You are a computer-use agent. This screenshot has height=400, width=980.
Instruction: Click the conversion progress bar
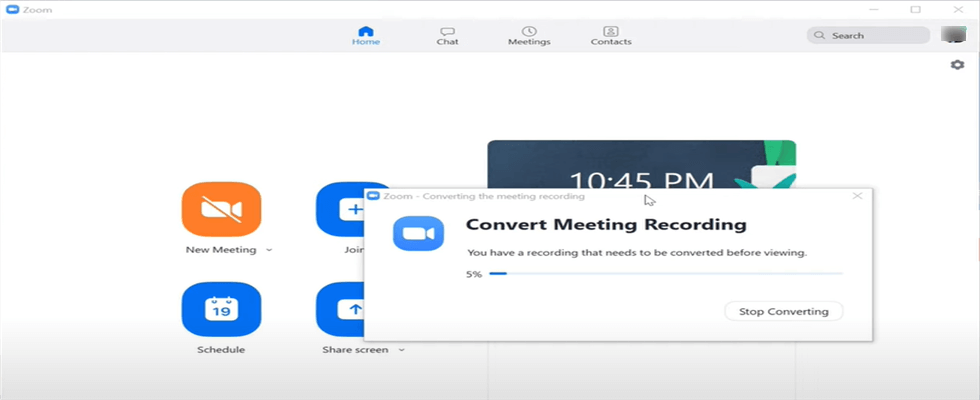666,274
